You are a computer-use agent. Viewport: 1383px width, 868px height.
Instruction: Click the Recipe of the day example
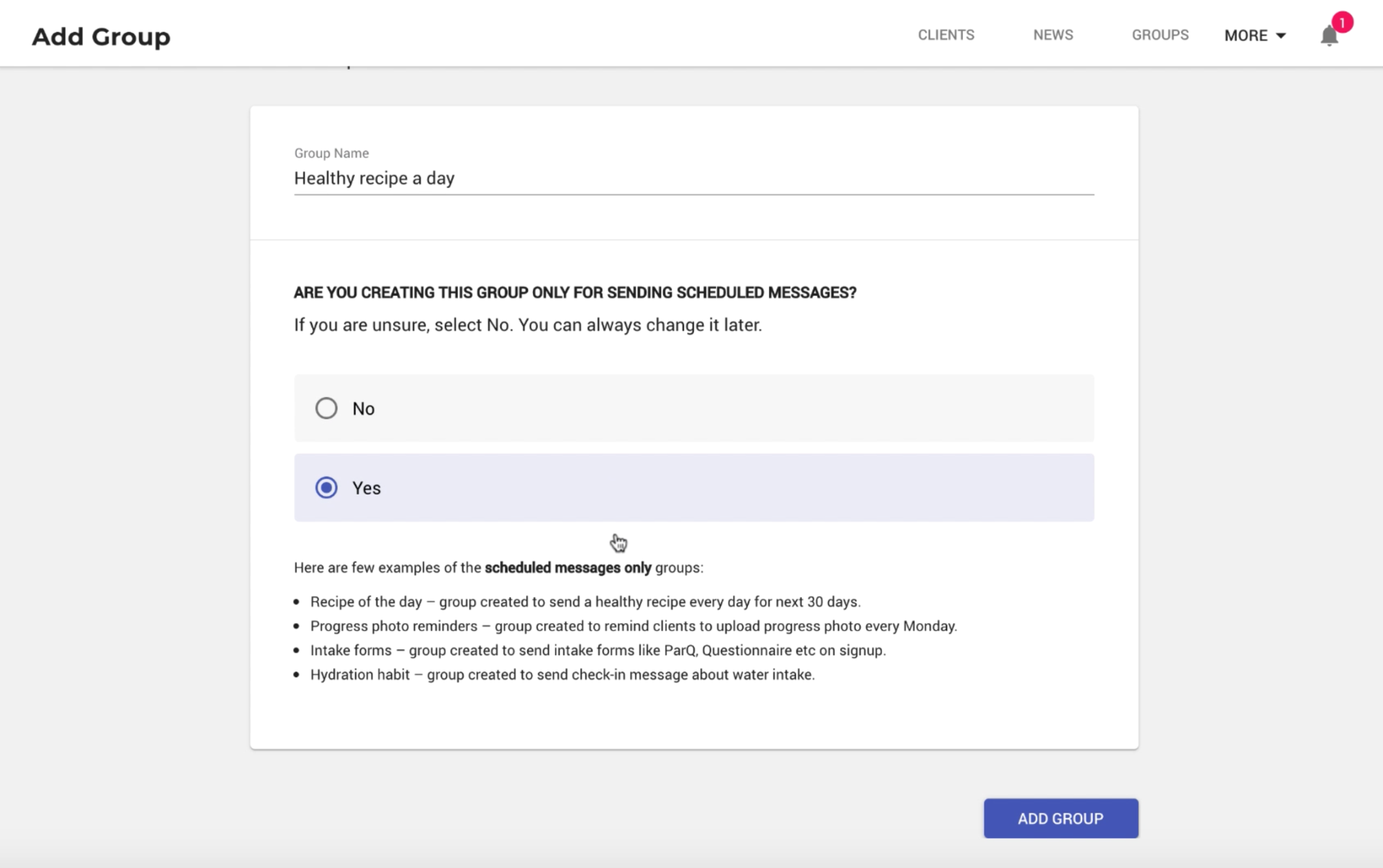tap(585, 602)
